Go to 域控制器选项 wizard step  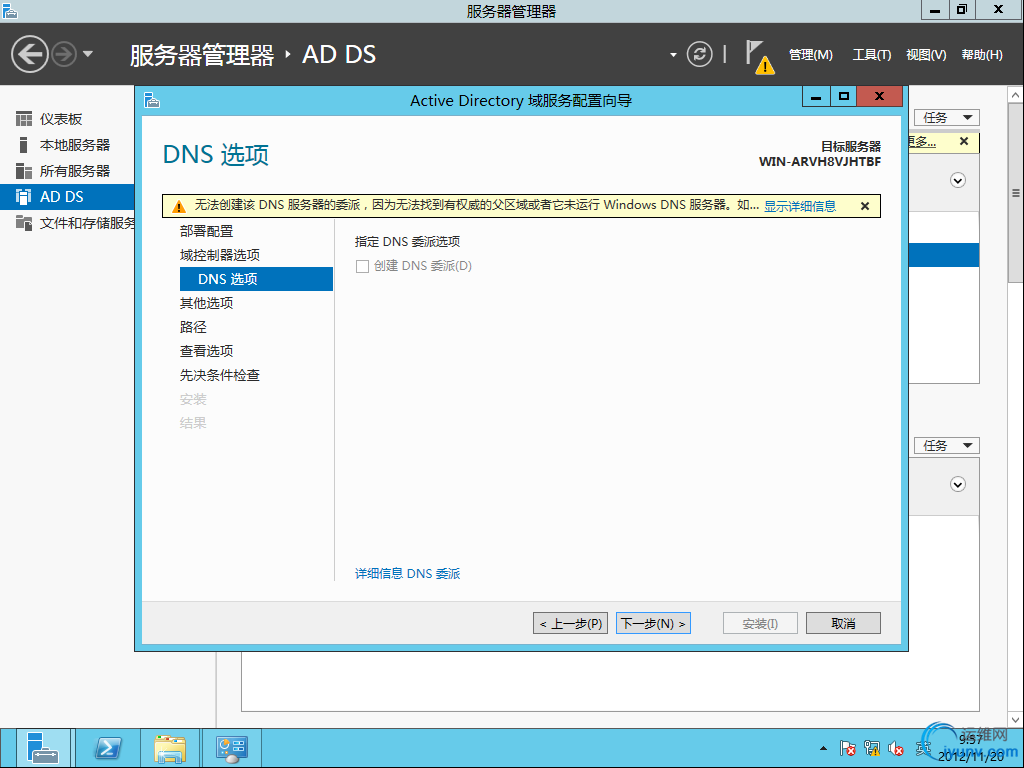point(220,255)
